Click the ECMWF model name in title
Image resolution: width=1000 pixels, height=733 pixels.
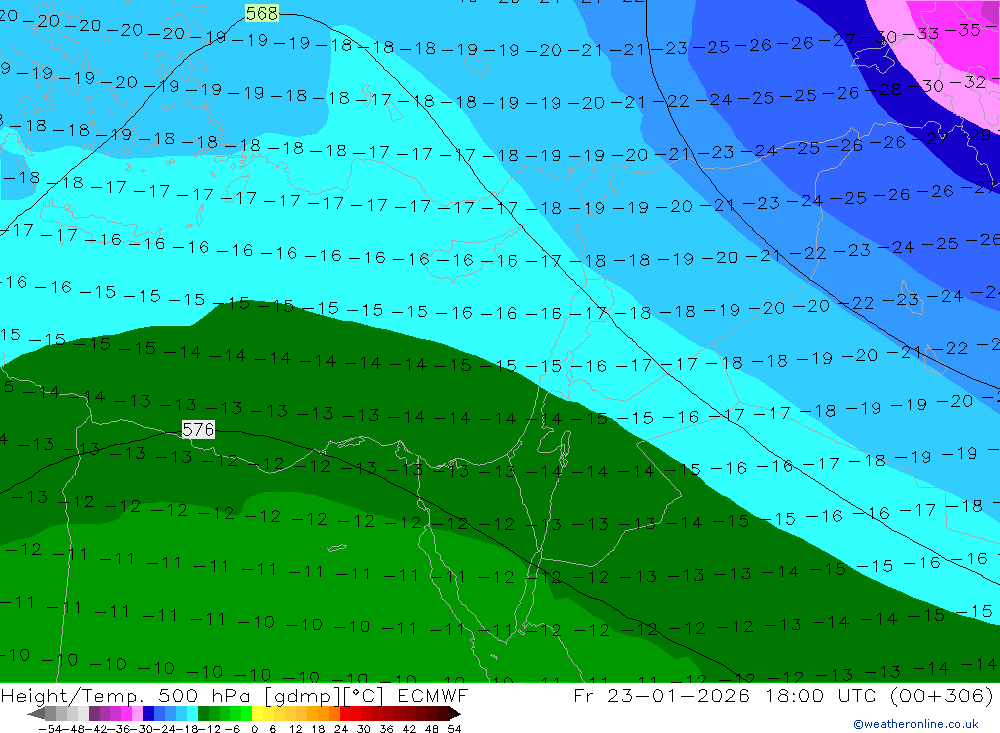pos(432,695)
